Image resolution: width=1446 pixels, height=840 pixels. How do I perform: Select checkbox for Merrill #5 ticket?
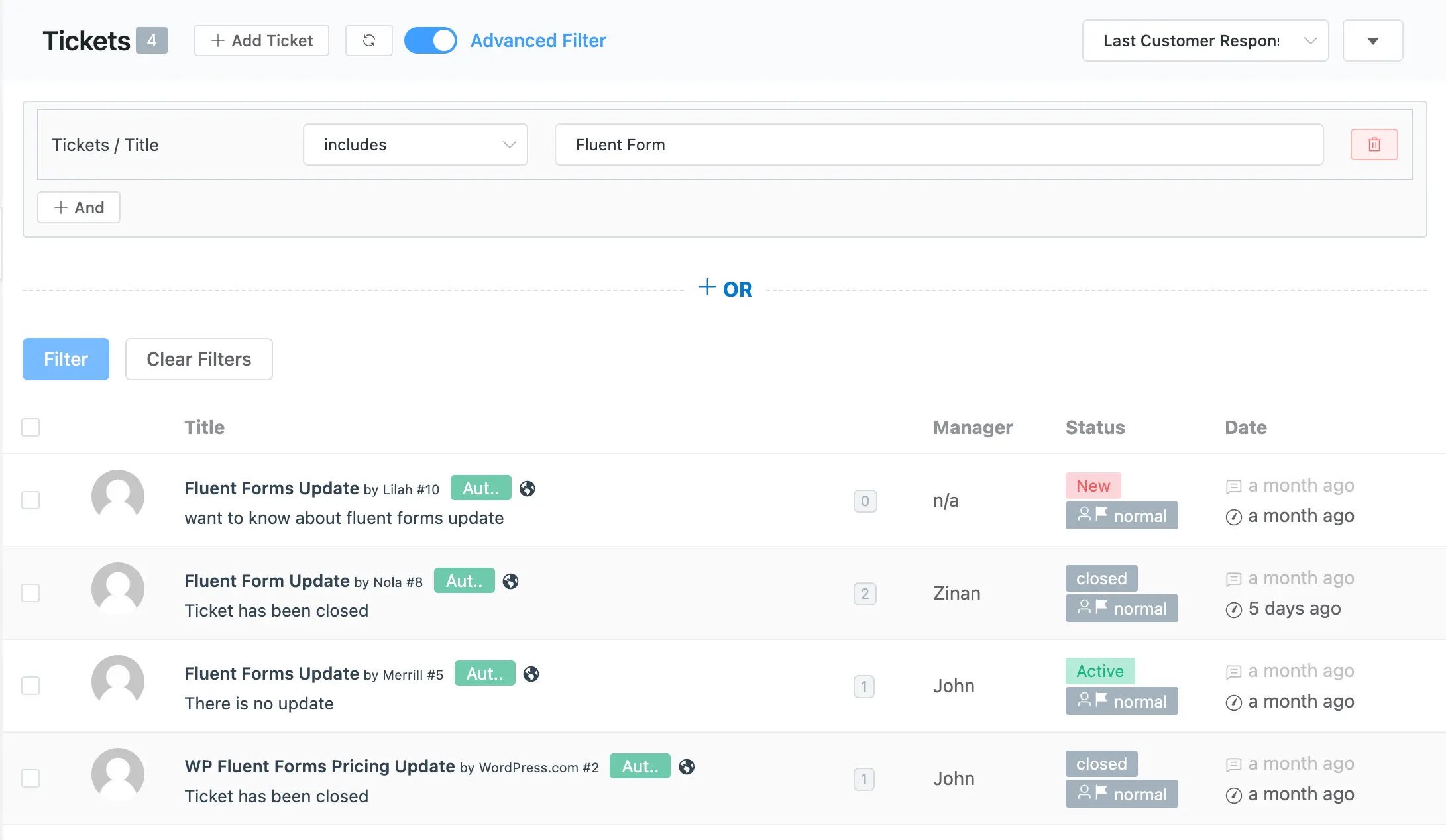tap(30, 686)
